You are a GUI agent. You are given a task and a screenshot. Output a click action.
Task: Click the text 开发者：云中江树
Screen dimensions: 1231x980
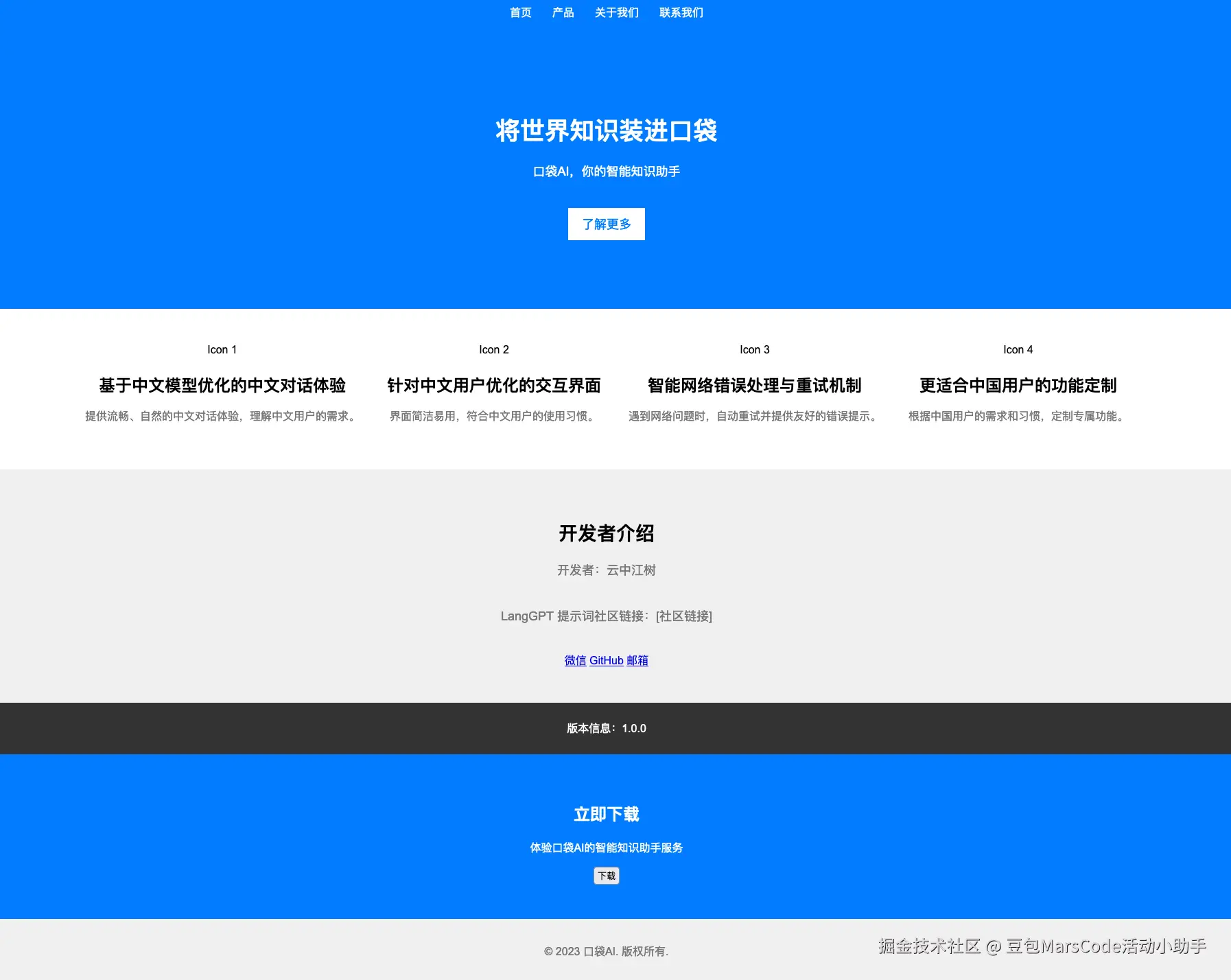coord(607,570)
